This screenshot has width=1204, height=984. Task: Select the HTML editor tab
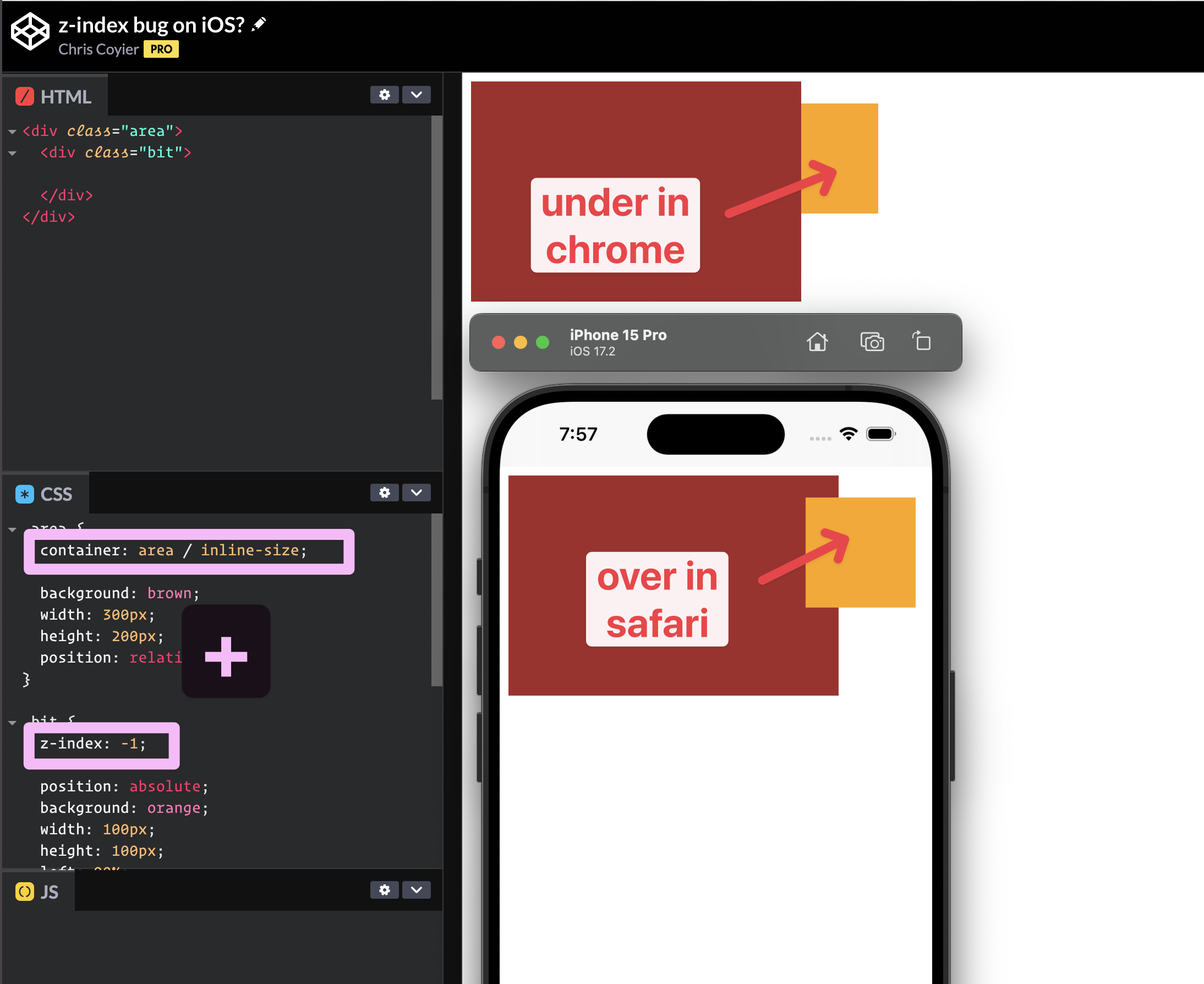tap(54, 96)
